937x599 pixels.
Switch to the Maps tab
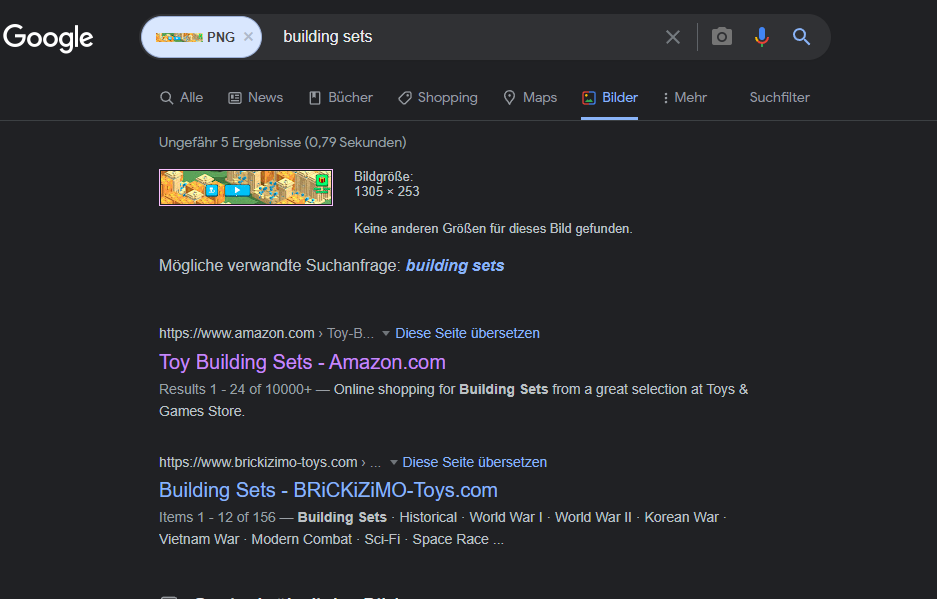(530, 97)
